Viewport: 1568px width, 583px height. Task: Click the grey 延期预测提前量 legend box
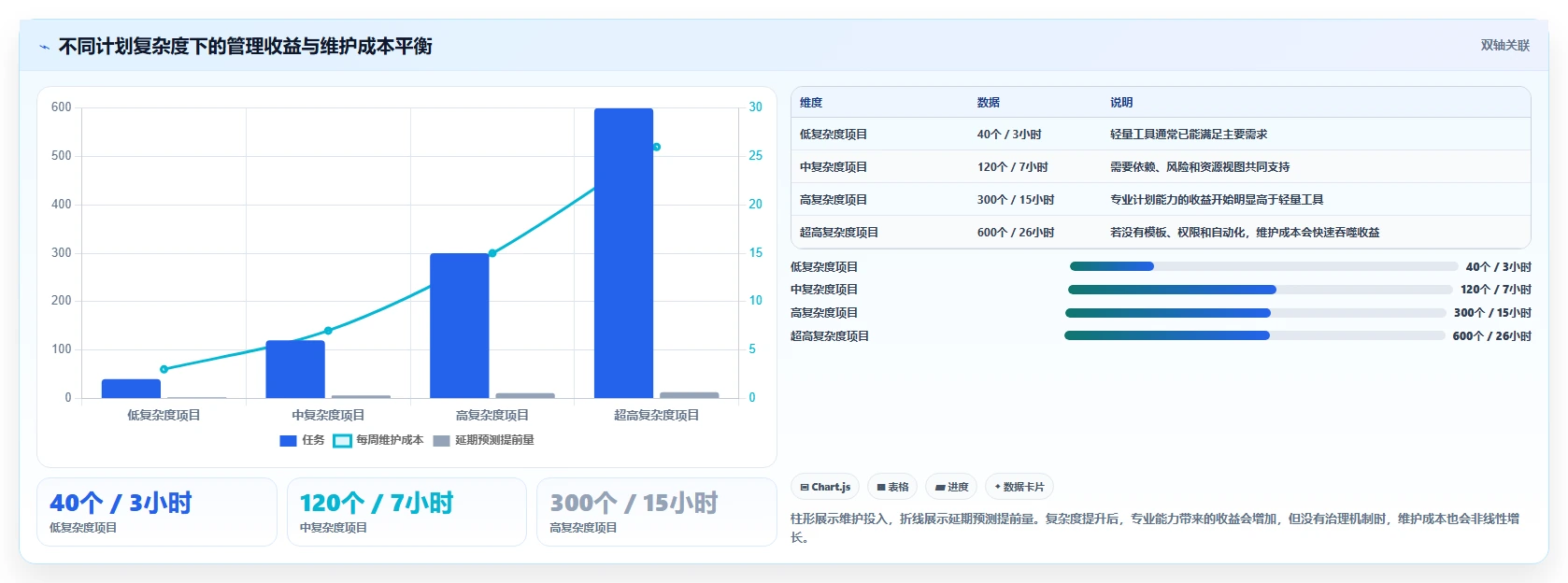pyautogui.click(x=442, y=440)
